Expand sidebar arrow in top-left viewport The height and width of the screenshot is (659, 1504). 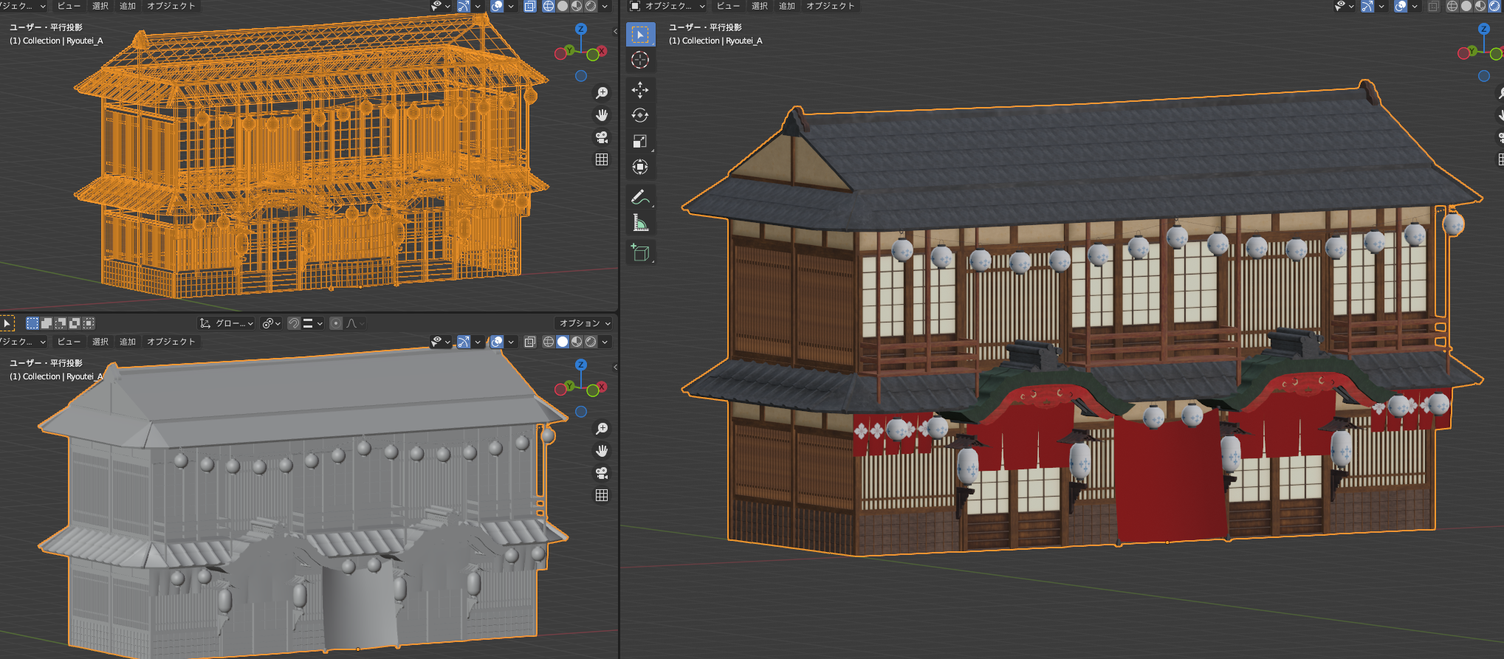point(615,31)
